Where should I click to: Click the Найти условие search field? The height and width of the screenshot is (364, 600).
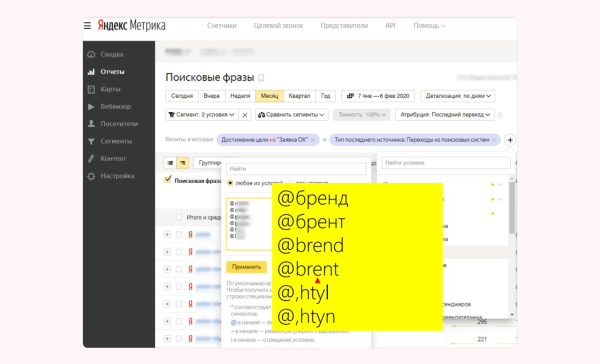tap(446, 163)
